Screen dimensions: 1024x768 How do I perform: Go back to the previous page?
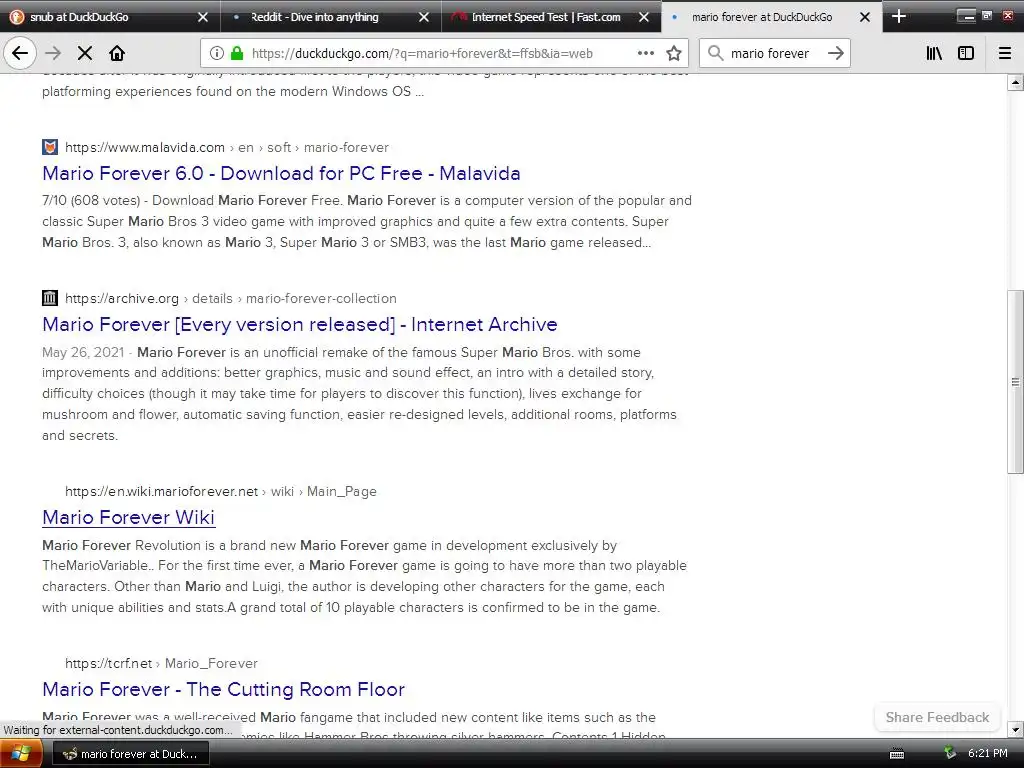(x=20, y=54)
